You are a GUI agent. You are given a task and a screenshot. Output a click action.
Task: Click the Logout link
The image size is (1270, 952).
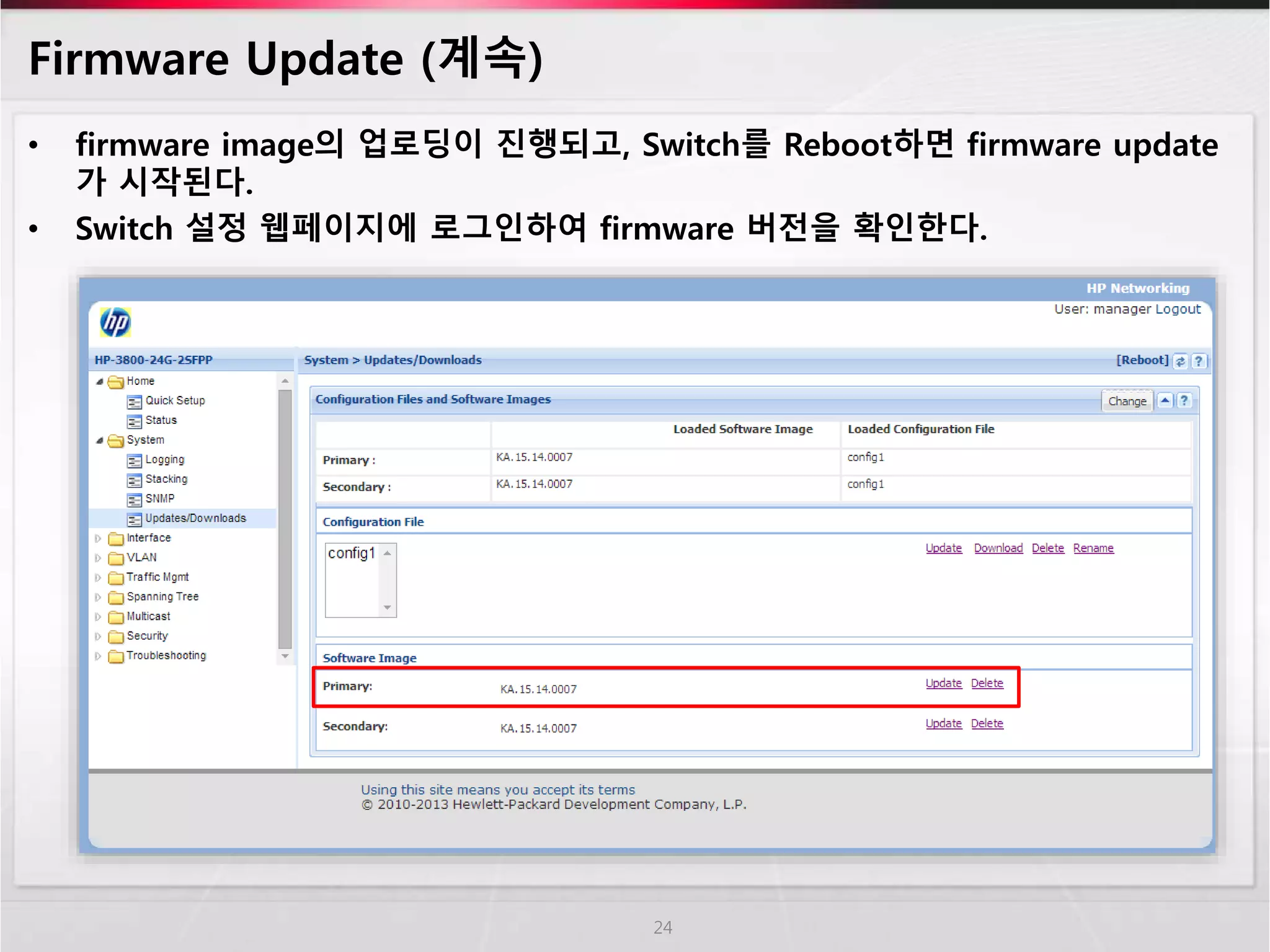[x=1178, y=309]
